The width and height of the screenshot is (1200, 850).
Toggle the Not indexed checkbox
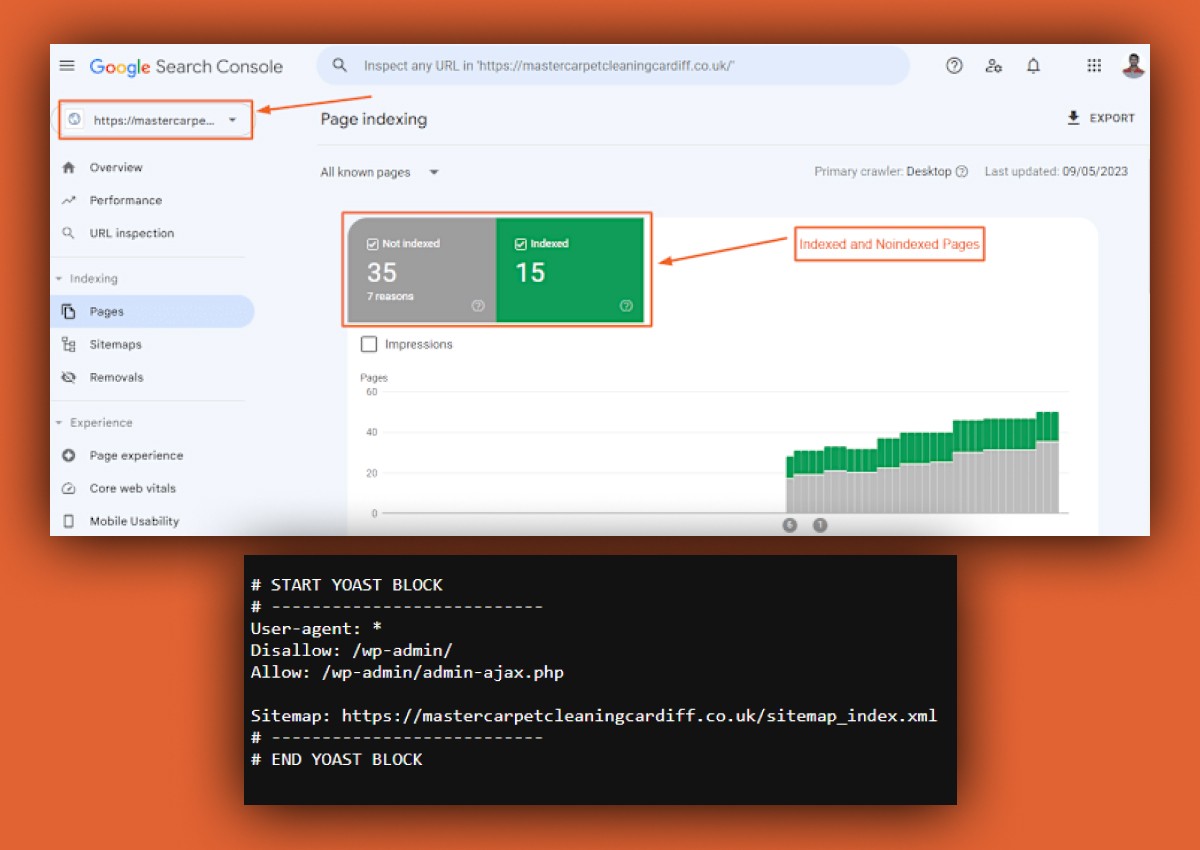pos(373,244)
